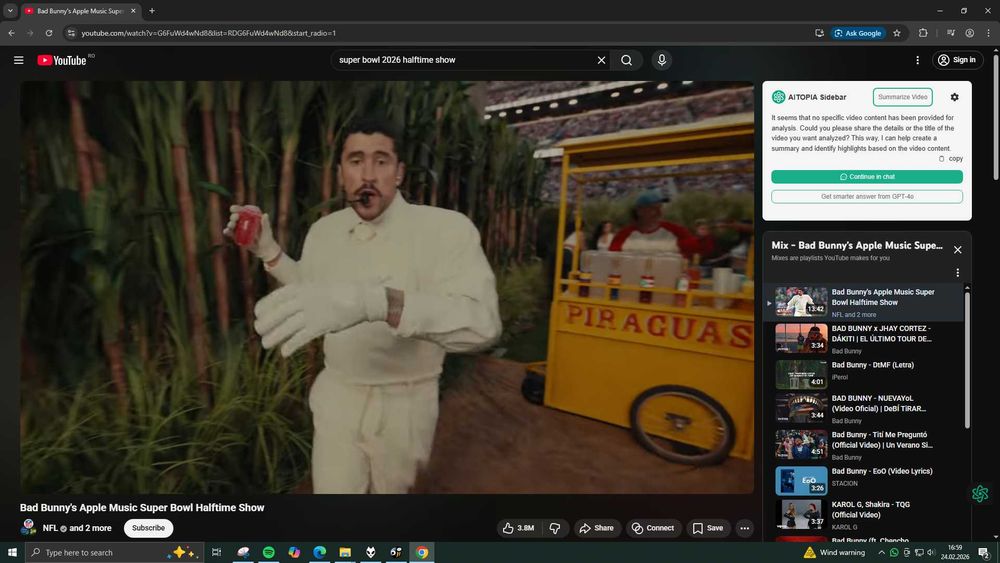Bookmark this page with star icon

click(897, 33)
